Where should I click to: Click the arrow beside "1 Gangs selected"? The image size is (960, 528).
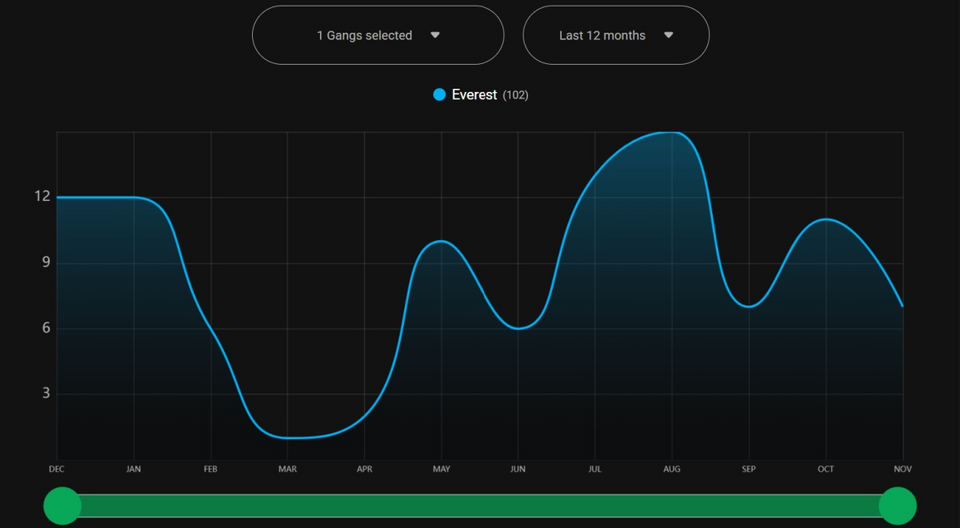coord(435,35)
